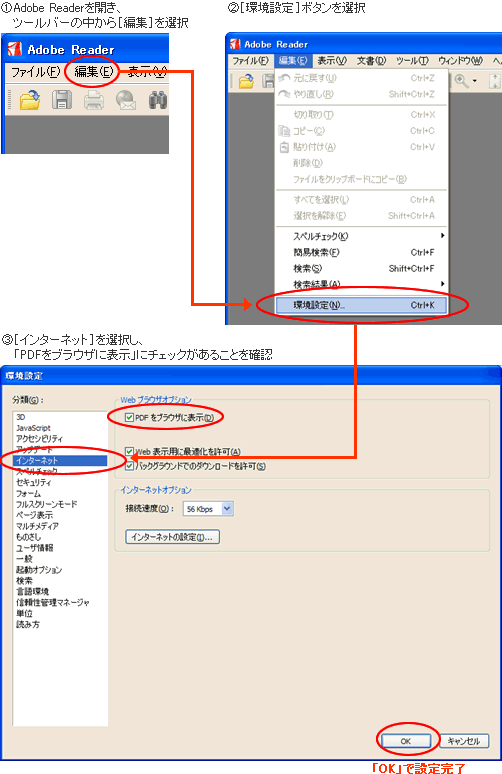Click Open folder icon in first Adobe Reader toolbar
The height and width of the screenshot is (774, 502).
(x=30, y=100)
